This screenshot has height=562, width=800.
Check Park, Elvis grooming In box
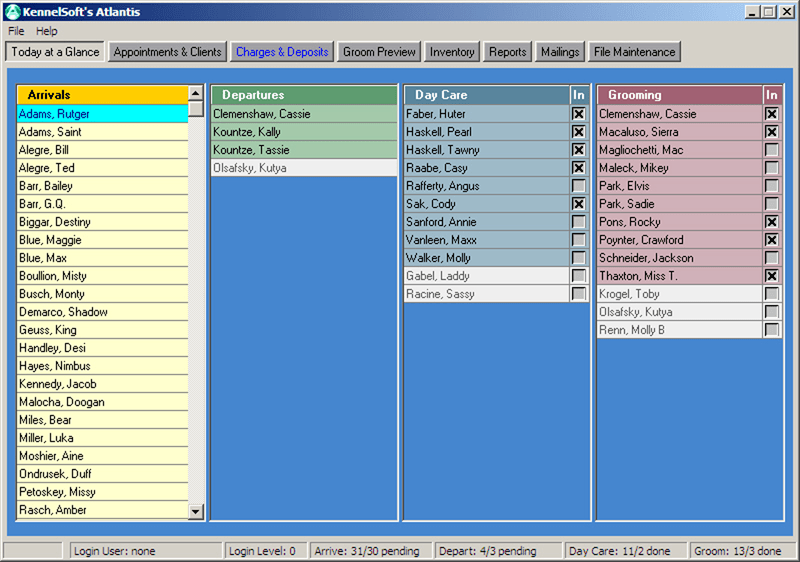click(x=771, y=186)
